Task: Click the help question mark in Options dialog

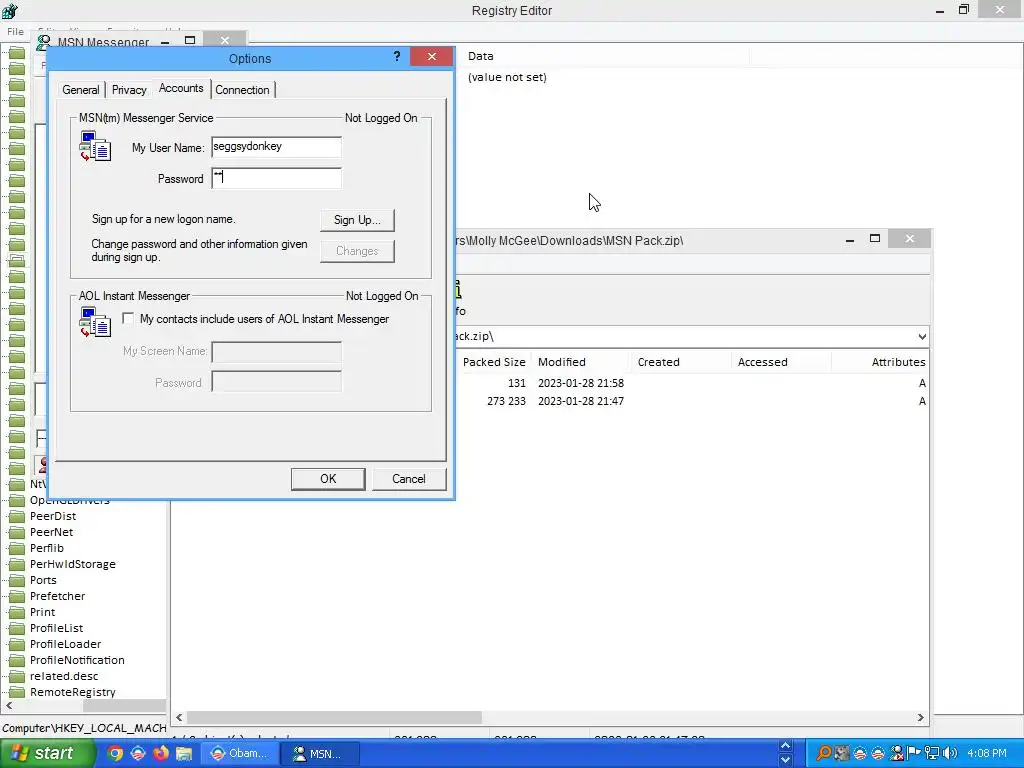Action: tap(396, 57)
